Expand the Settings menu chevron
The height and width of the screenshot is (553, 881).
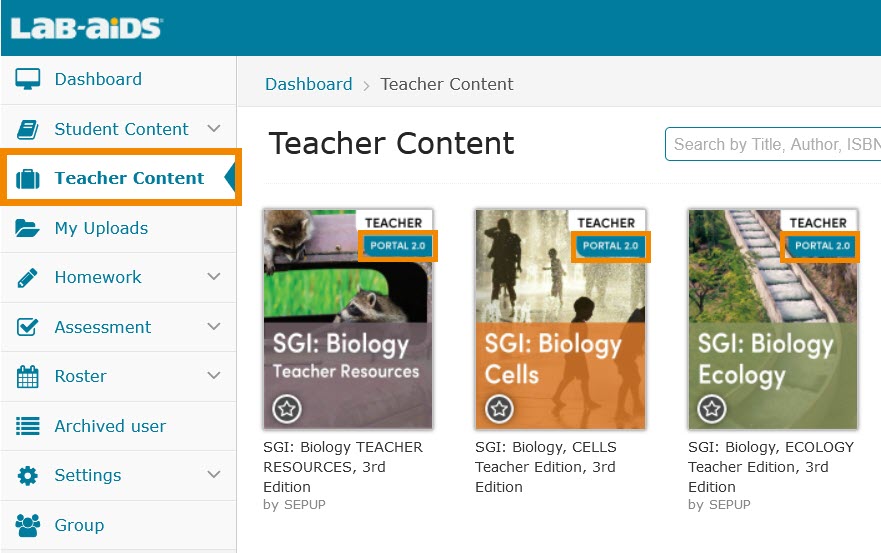[x=213, y=475]
